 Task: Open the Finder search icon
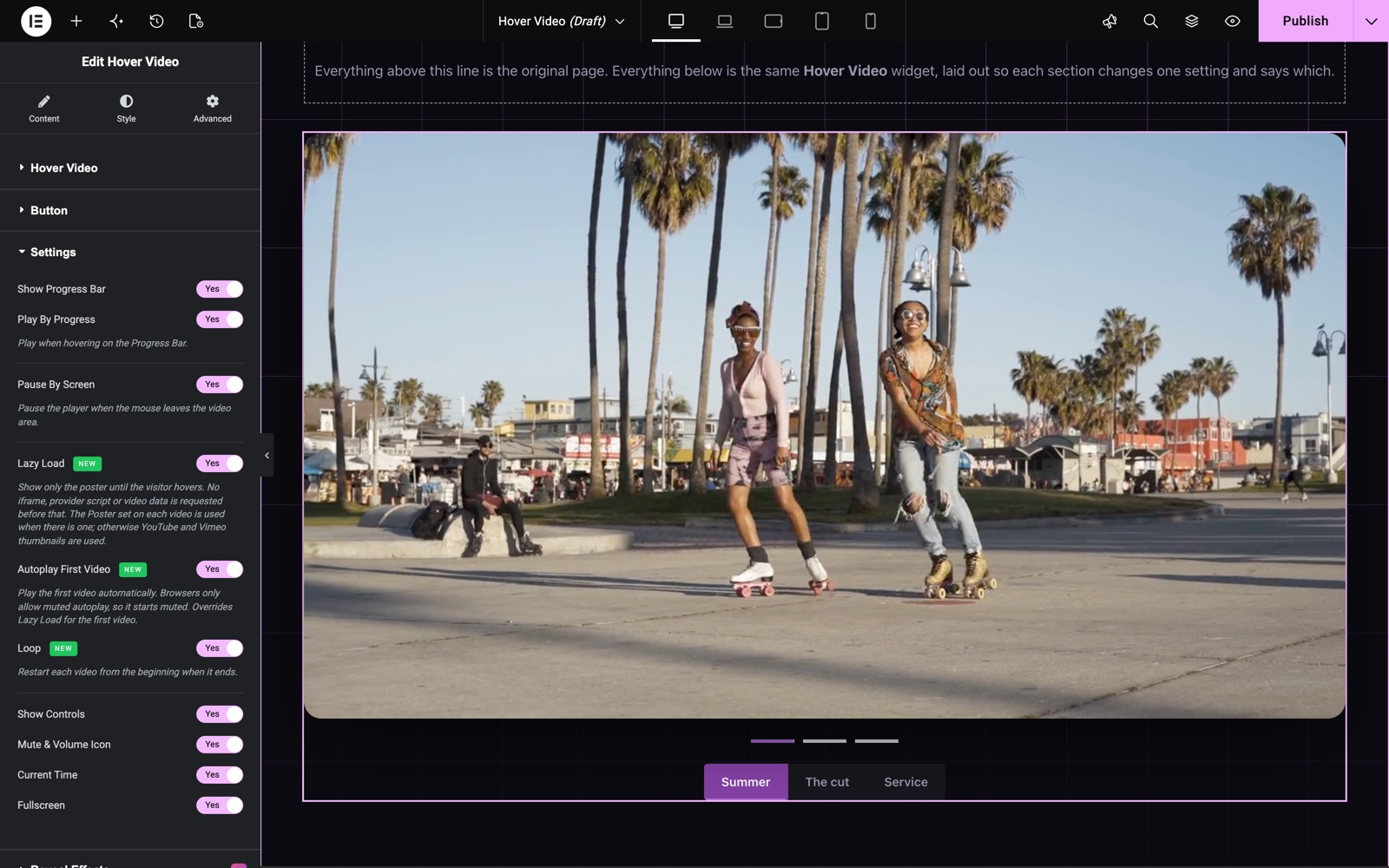pos(1150,21)
